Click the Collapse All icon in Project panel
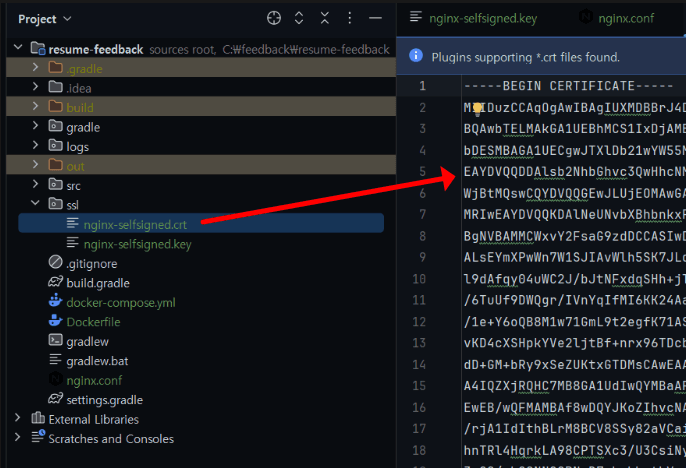The image size is (686, 468). [324, 18]
